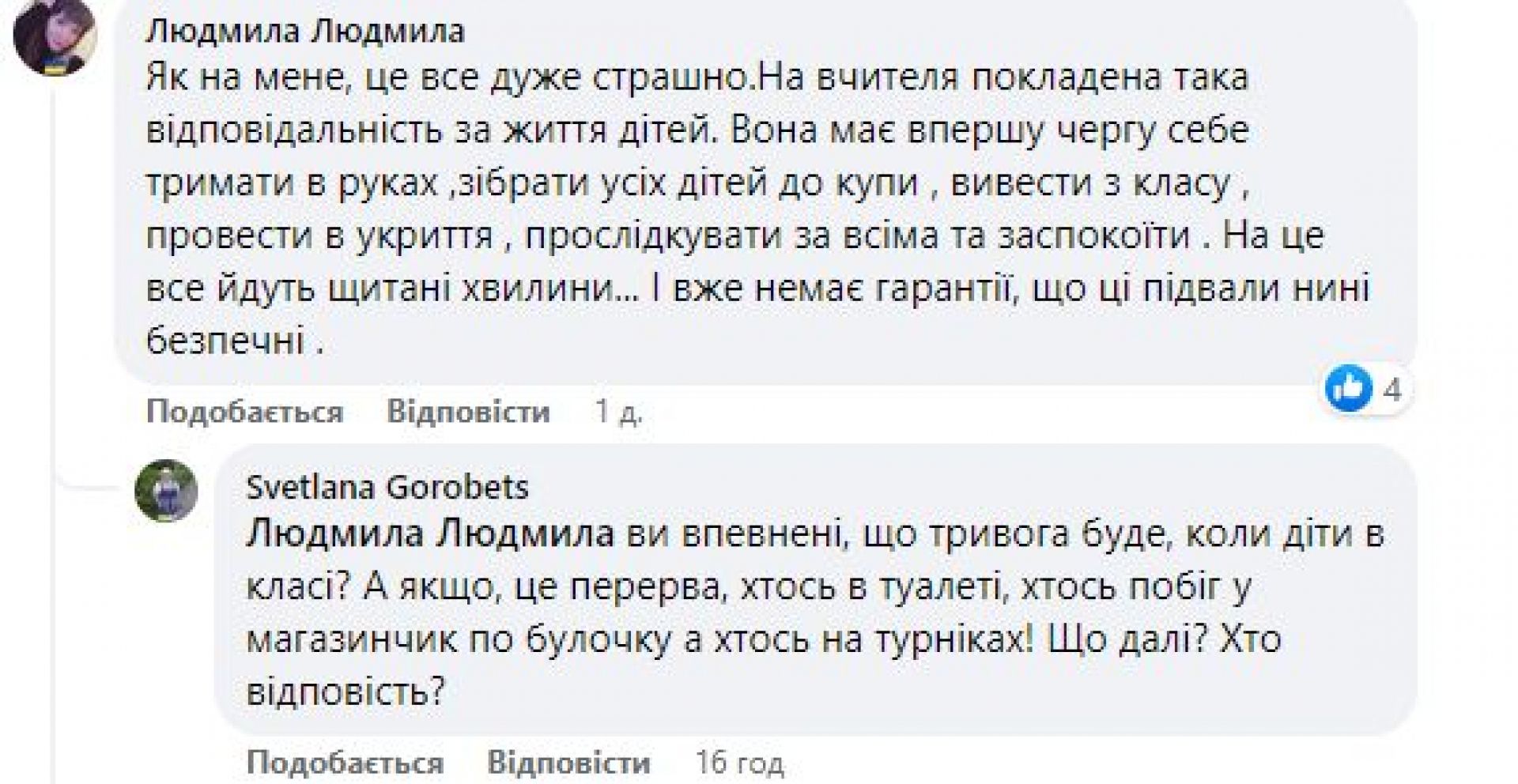Click the '1 д.' comment timestamp
1518x784 pixels.
point(619,412)
